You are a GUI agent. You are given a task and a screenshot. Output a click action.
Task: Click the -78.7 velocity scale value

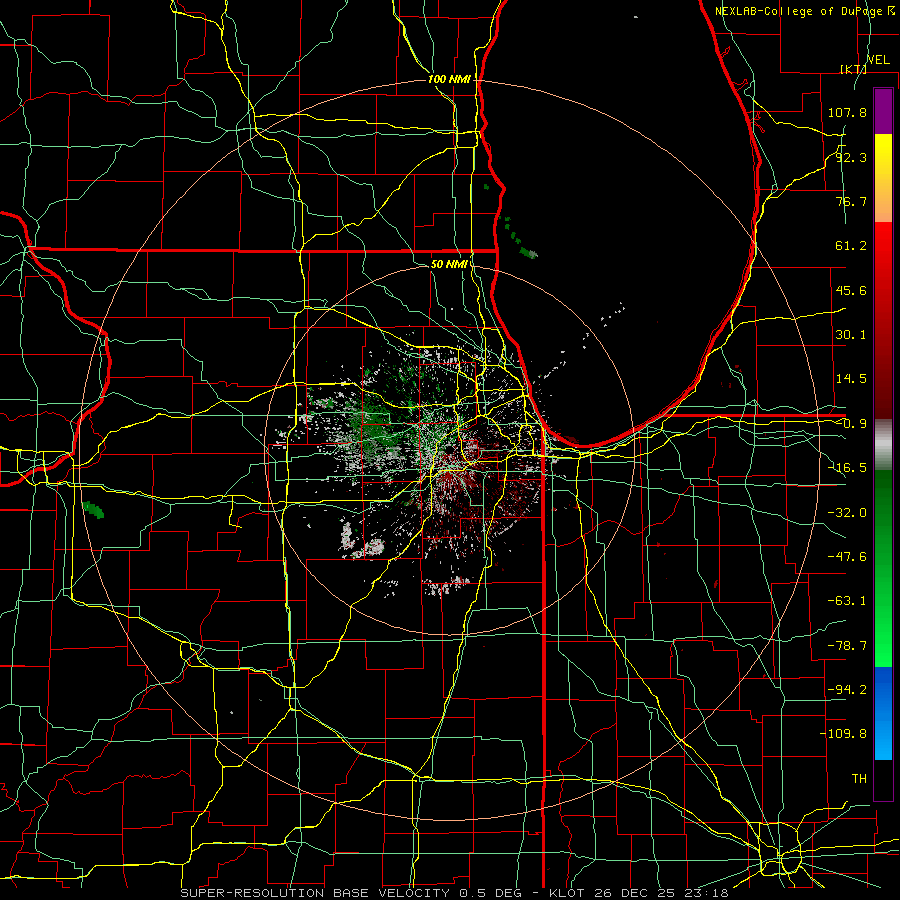pyautogui.click(x=847, y=646)
